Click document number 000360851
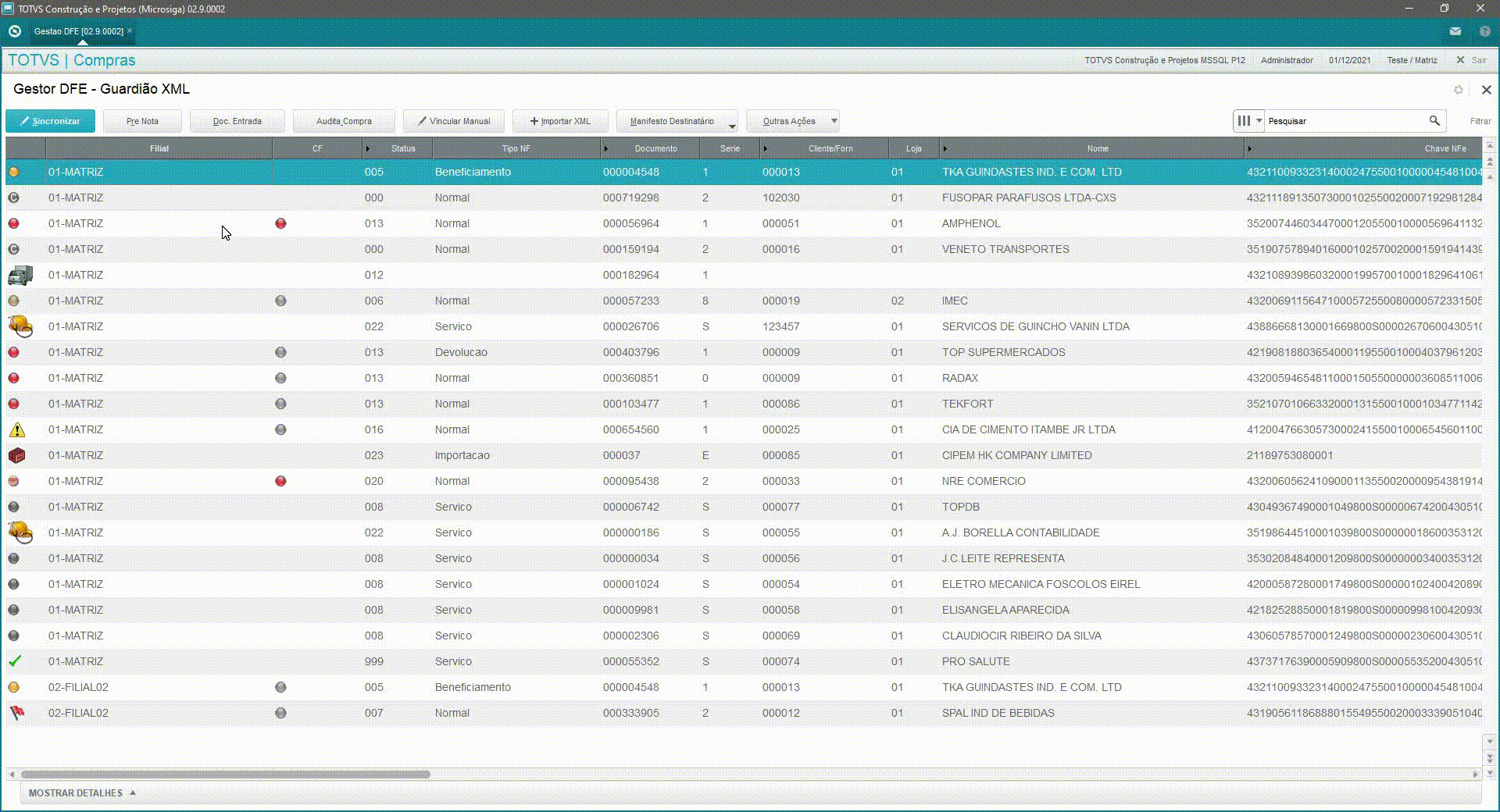 click(630, 378)
